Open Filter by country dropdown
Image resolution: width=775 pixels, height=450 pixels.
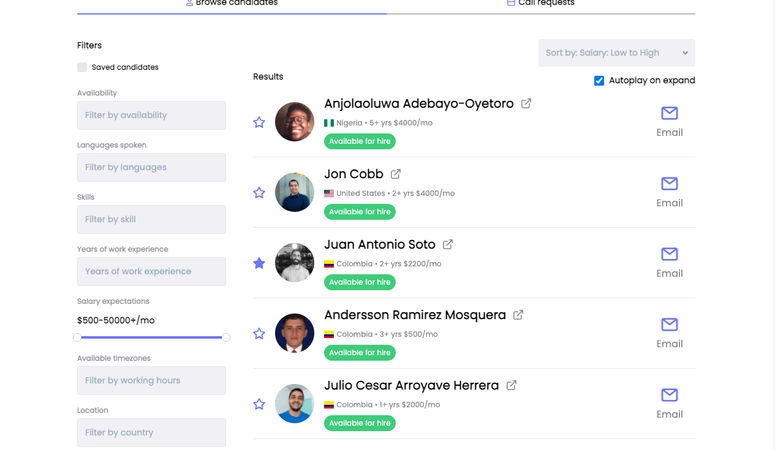point(151,432)
